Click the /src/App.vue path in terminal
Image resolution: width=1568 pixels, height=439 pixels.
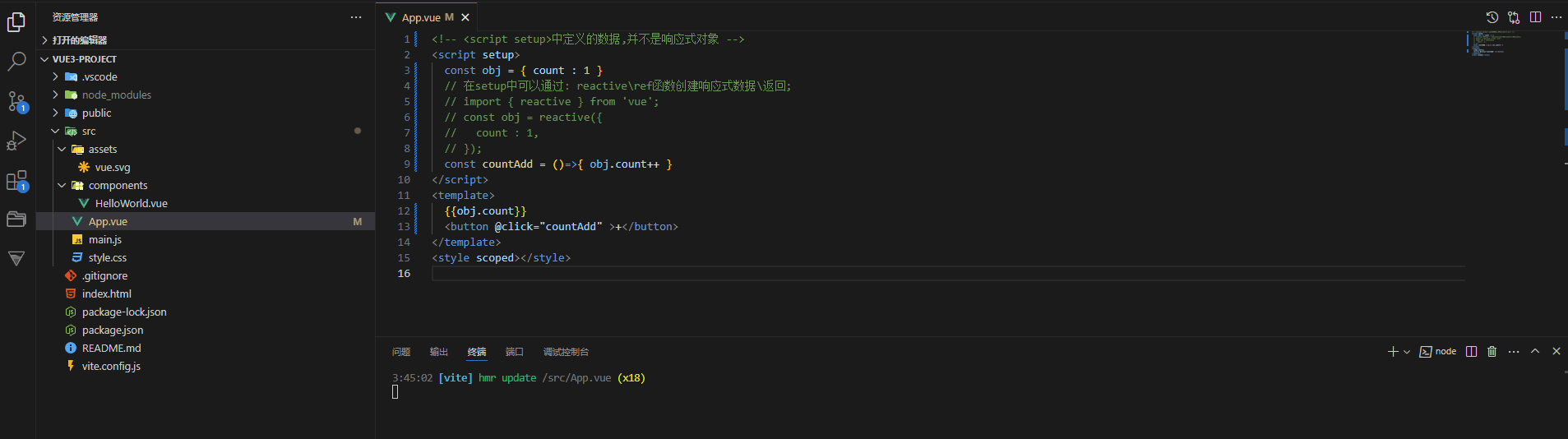click(x=576, y=378)
